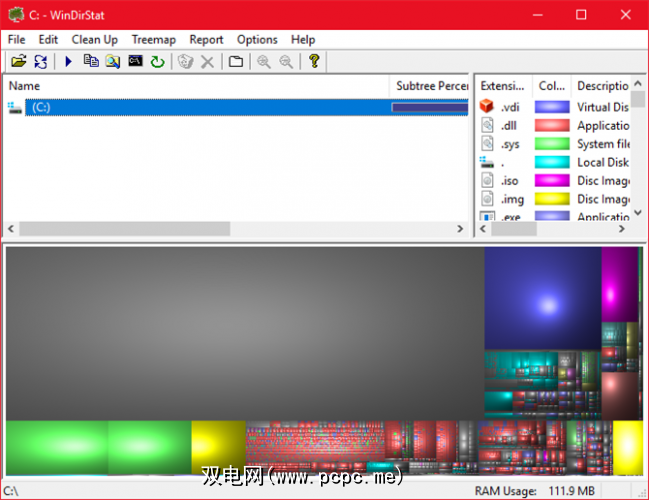Click 'Local Disk' description text

[x=603, y=162]
